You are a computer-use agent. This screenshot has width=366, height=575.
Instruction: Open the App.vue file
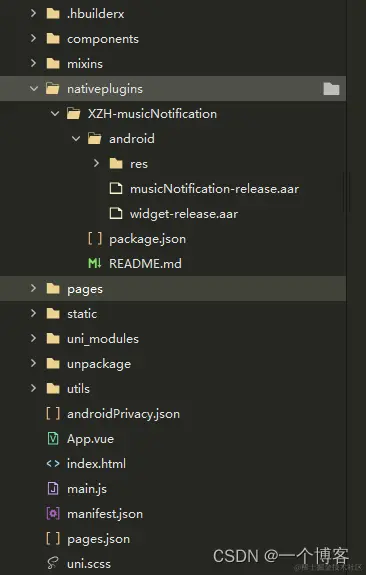pyautogui.click(x=90, y=439)
